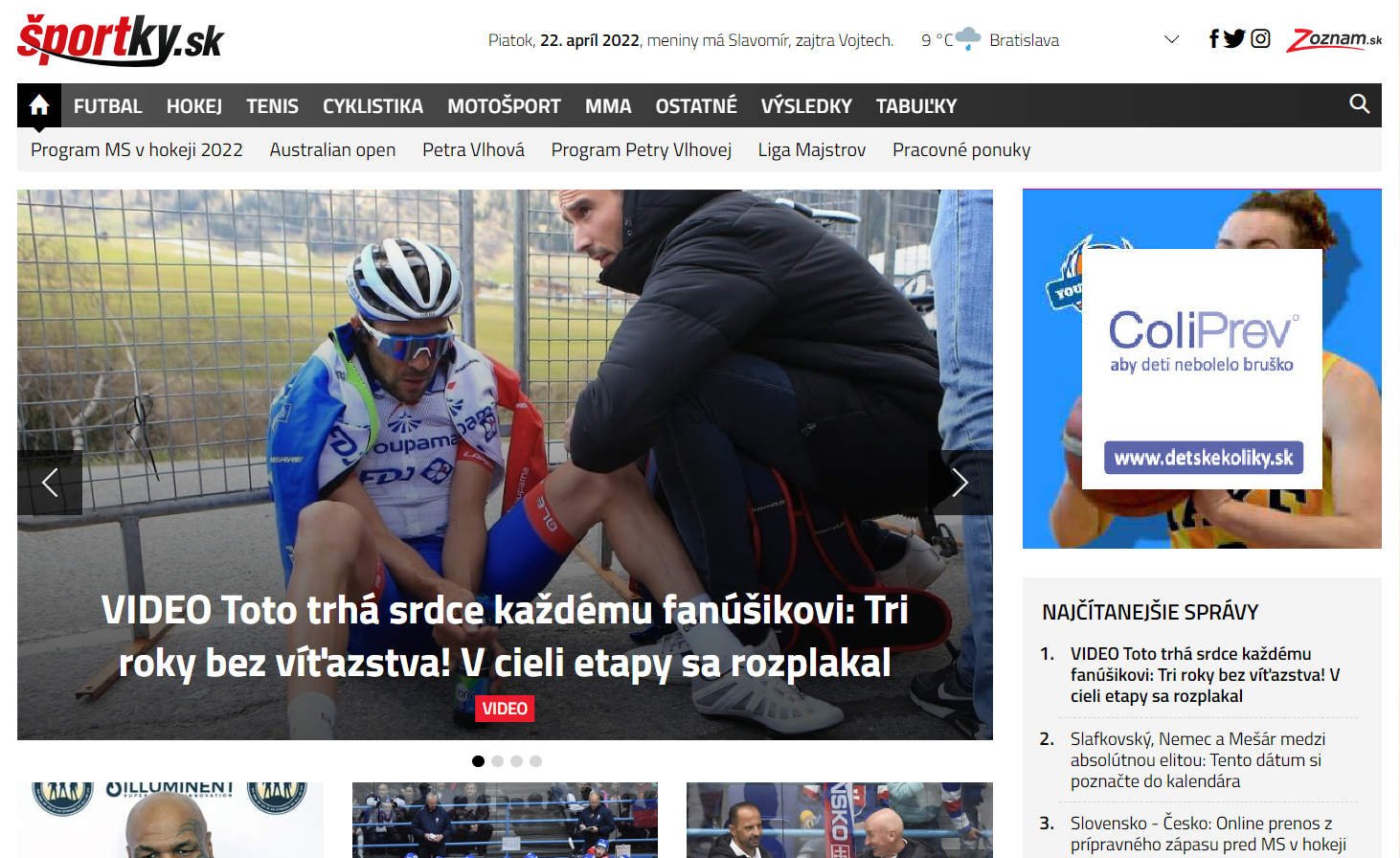
Task: Open the FUTBAL menu section
Action: [107, 106]
